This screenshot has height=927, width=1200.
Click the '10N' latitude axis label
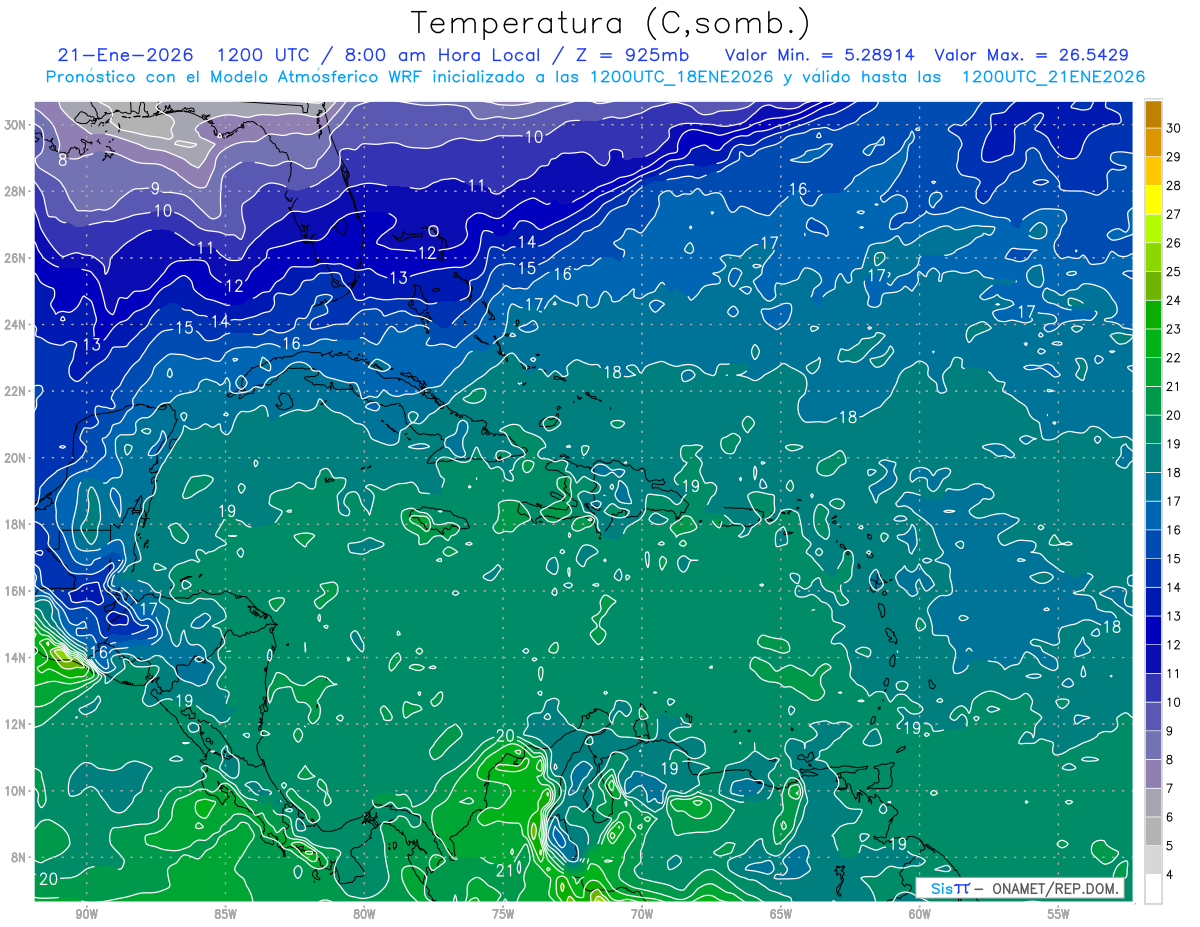coord(15,790)
